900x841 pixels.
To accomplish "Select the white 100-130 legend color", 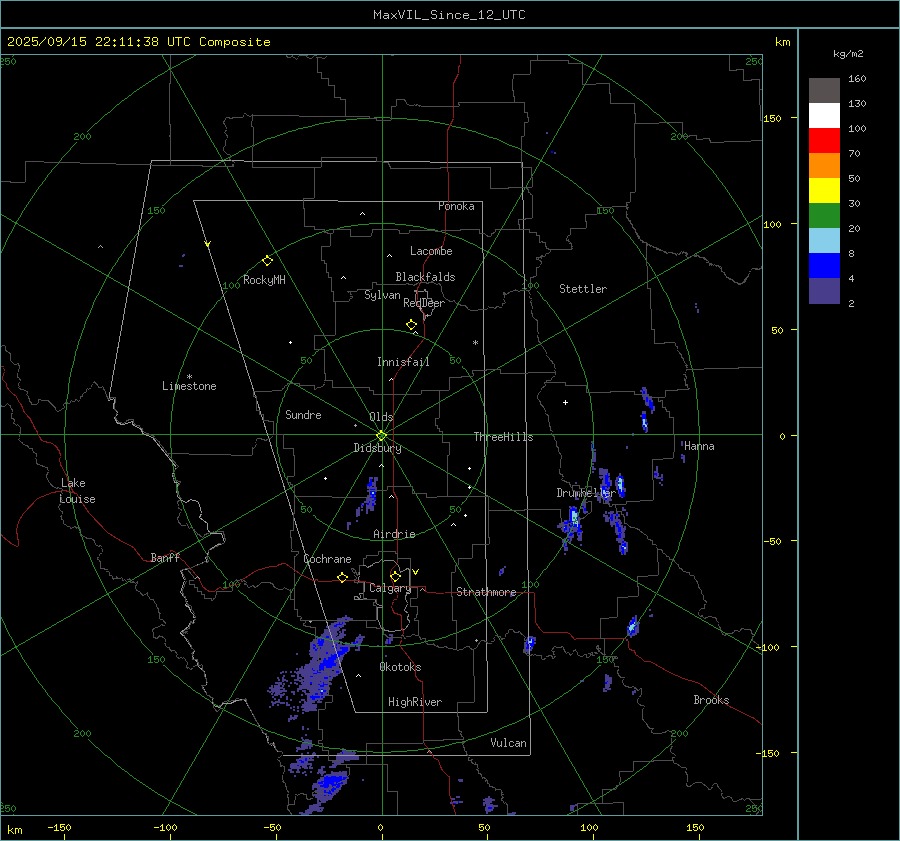I will click(x=824, y=116).
